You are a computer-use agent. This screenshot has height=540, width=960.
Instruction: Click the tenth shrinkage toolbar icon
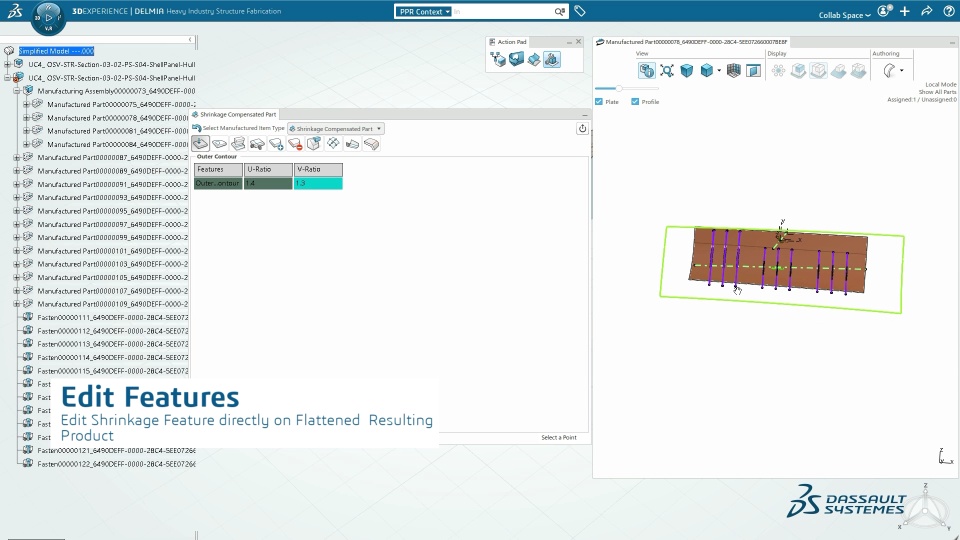pyautogui.click(x=371, y=144)
